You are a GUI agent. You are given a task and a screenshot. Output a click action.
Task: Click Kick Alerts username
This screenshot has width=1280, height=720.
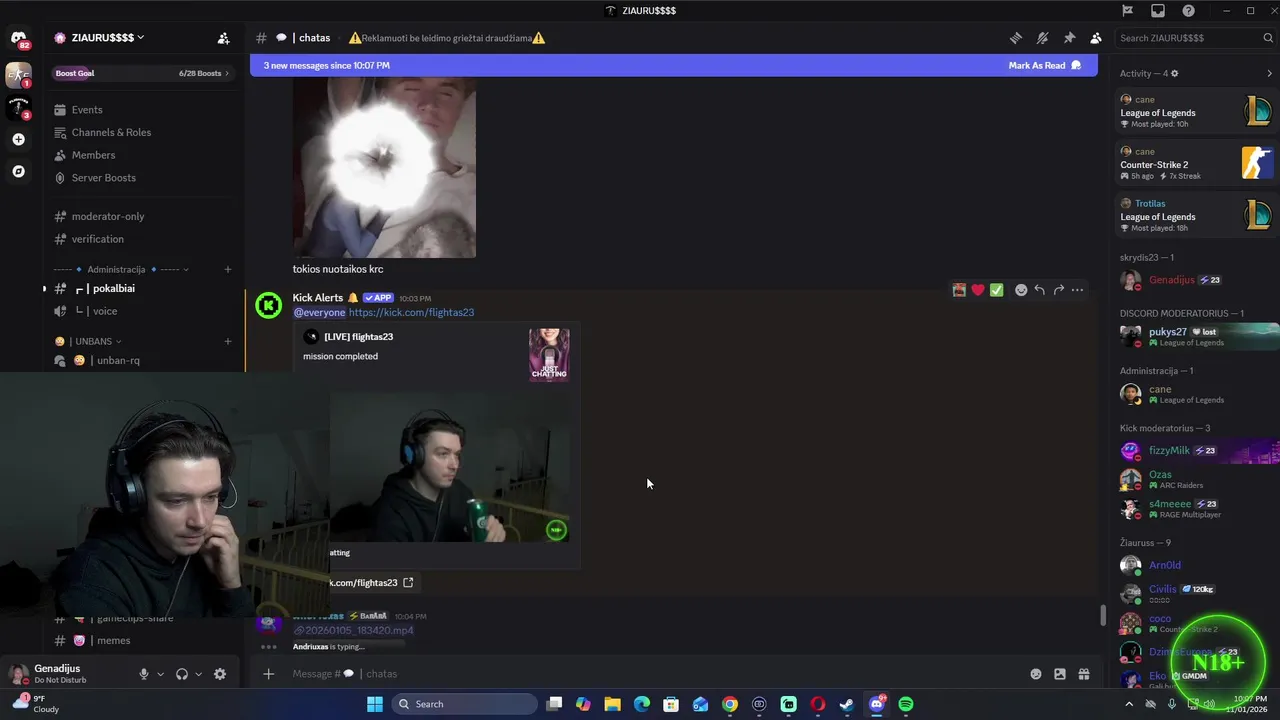(318, 298)
